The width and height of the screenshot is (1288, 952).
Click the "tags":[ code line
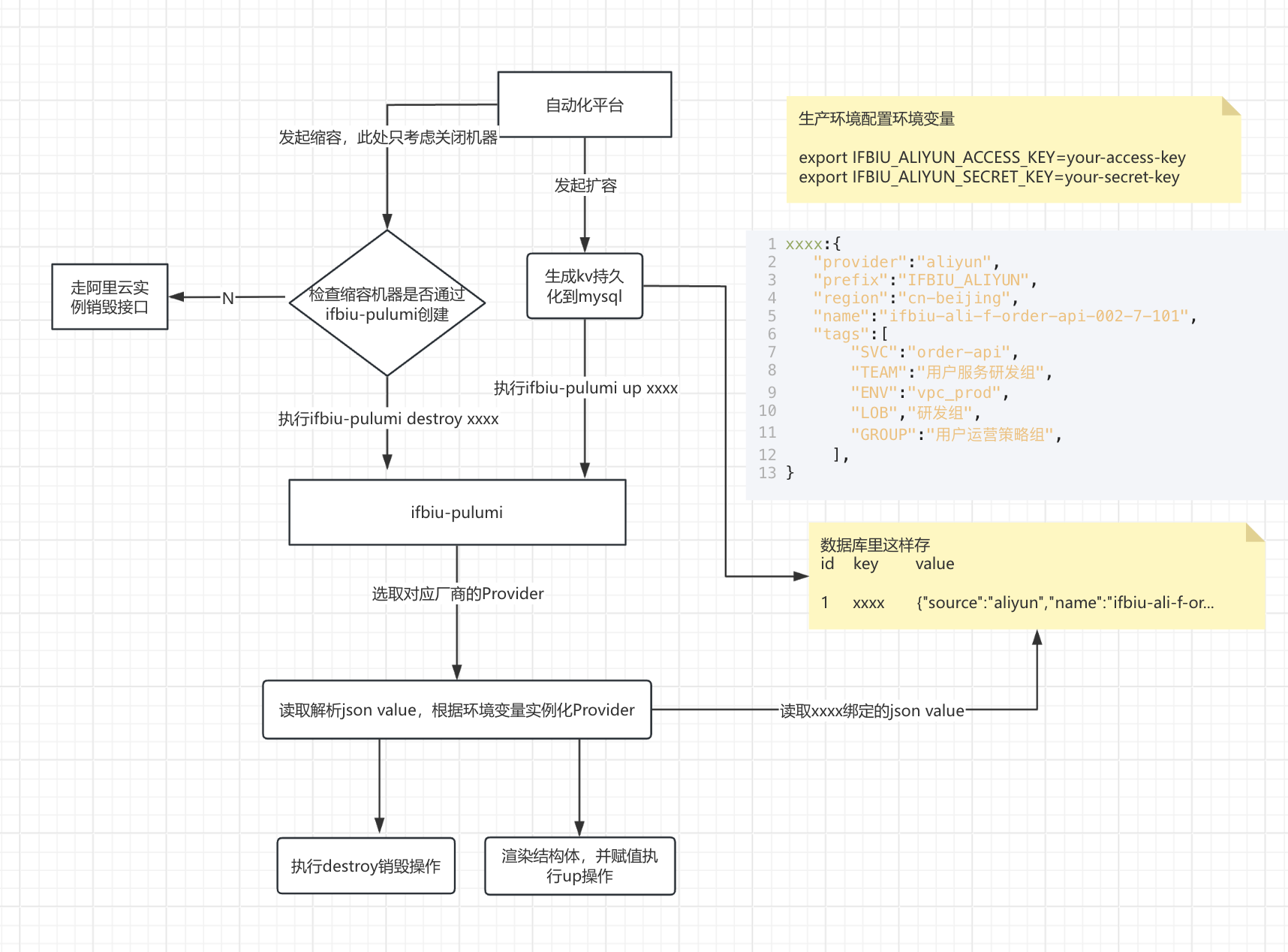click(850, 334)
